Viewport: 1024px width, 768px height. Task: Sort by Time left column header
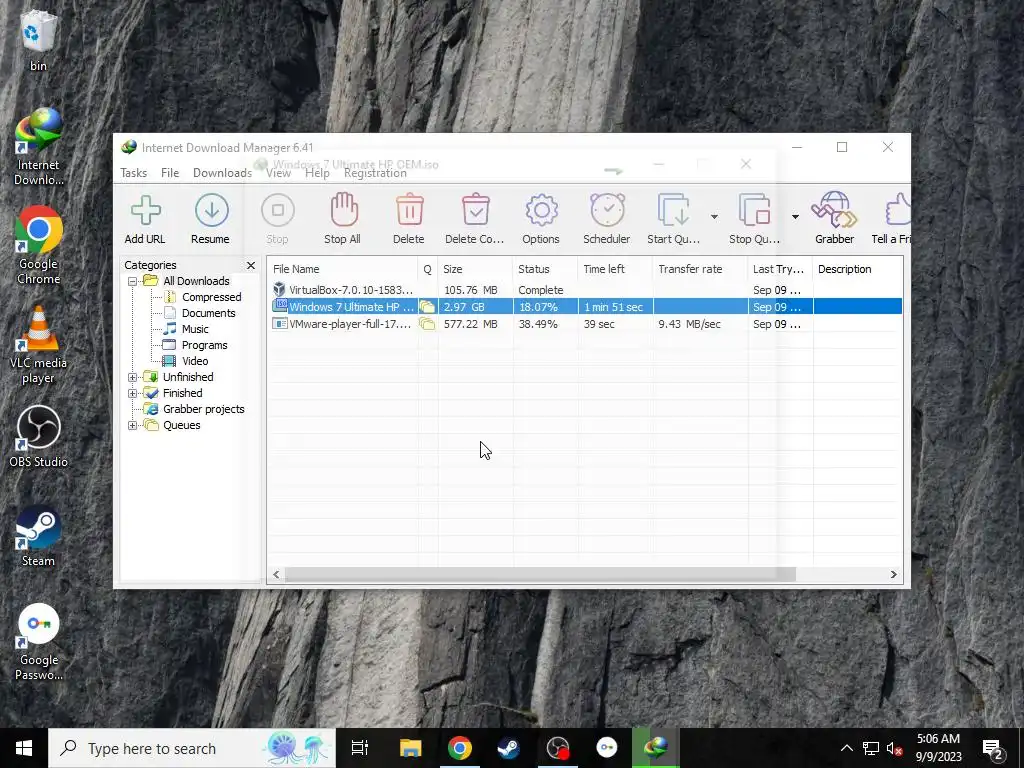(615, 269)
